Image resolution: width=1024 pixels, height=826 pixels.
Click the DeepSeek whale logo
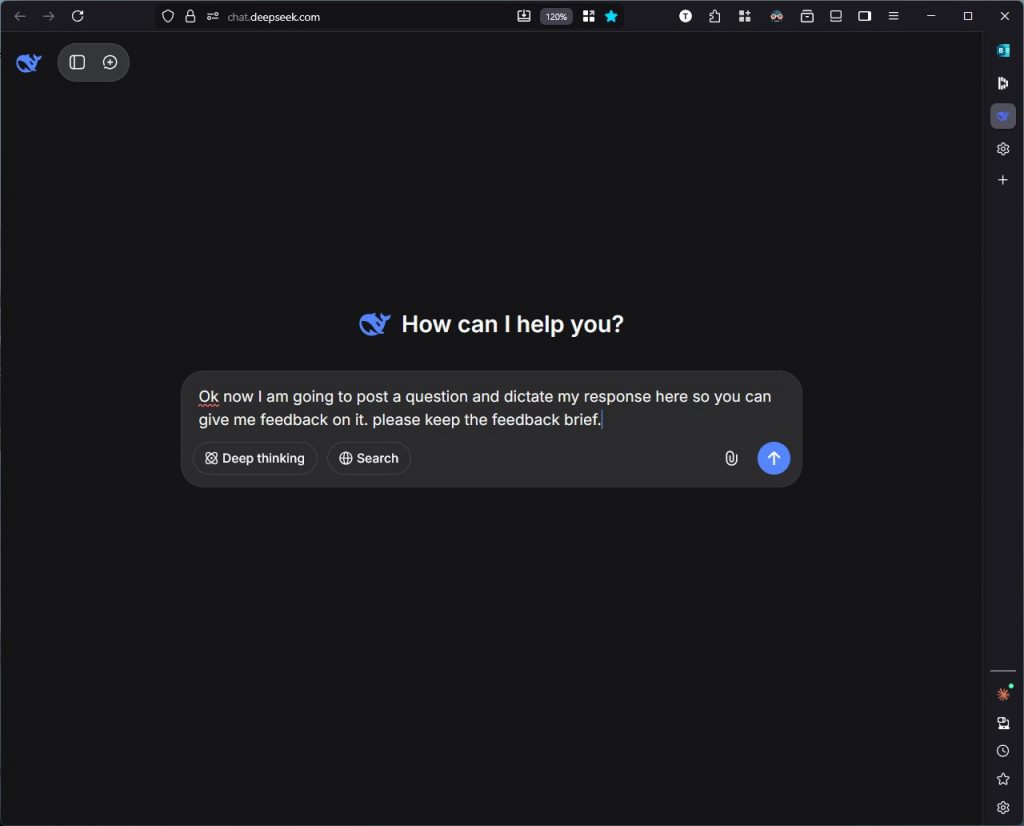28,62
